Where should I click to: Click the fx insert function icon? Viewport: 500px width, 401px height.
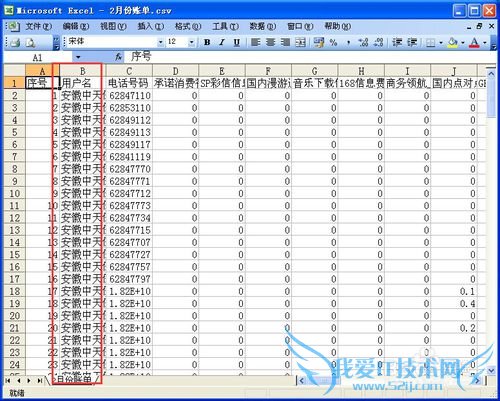pos(118,57)
